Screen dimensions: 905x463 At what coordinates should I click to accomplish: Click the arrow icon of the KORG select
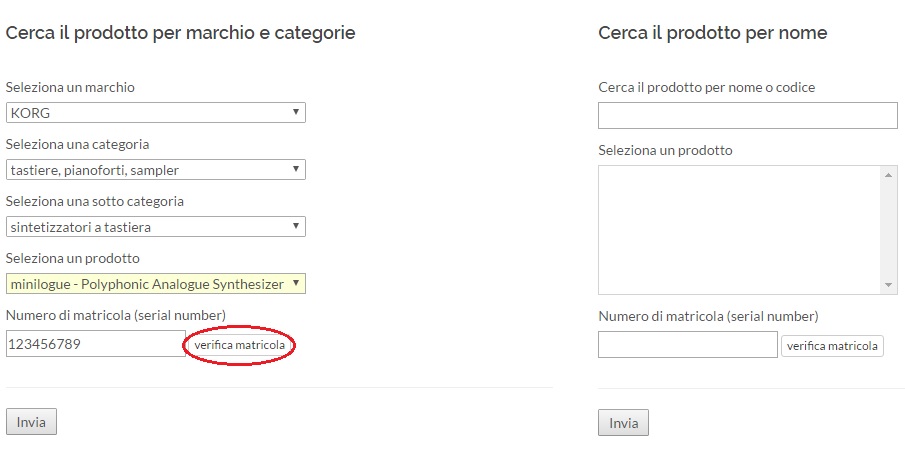296,111
